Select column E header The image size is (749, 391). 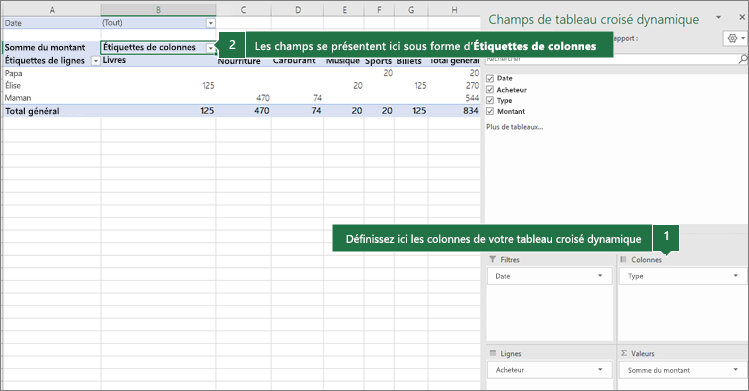click(343, 10)
